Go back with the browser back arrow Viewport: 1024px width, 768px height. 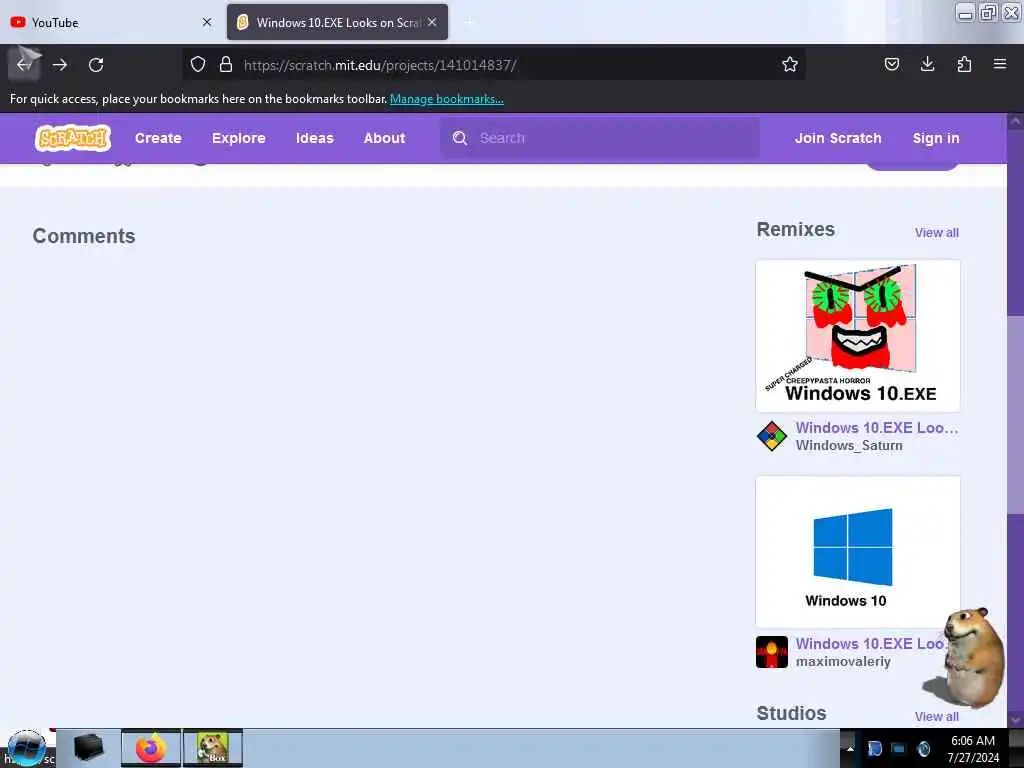point(24,65)
